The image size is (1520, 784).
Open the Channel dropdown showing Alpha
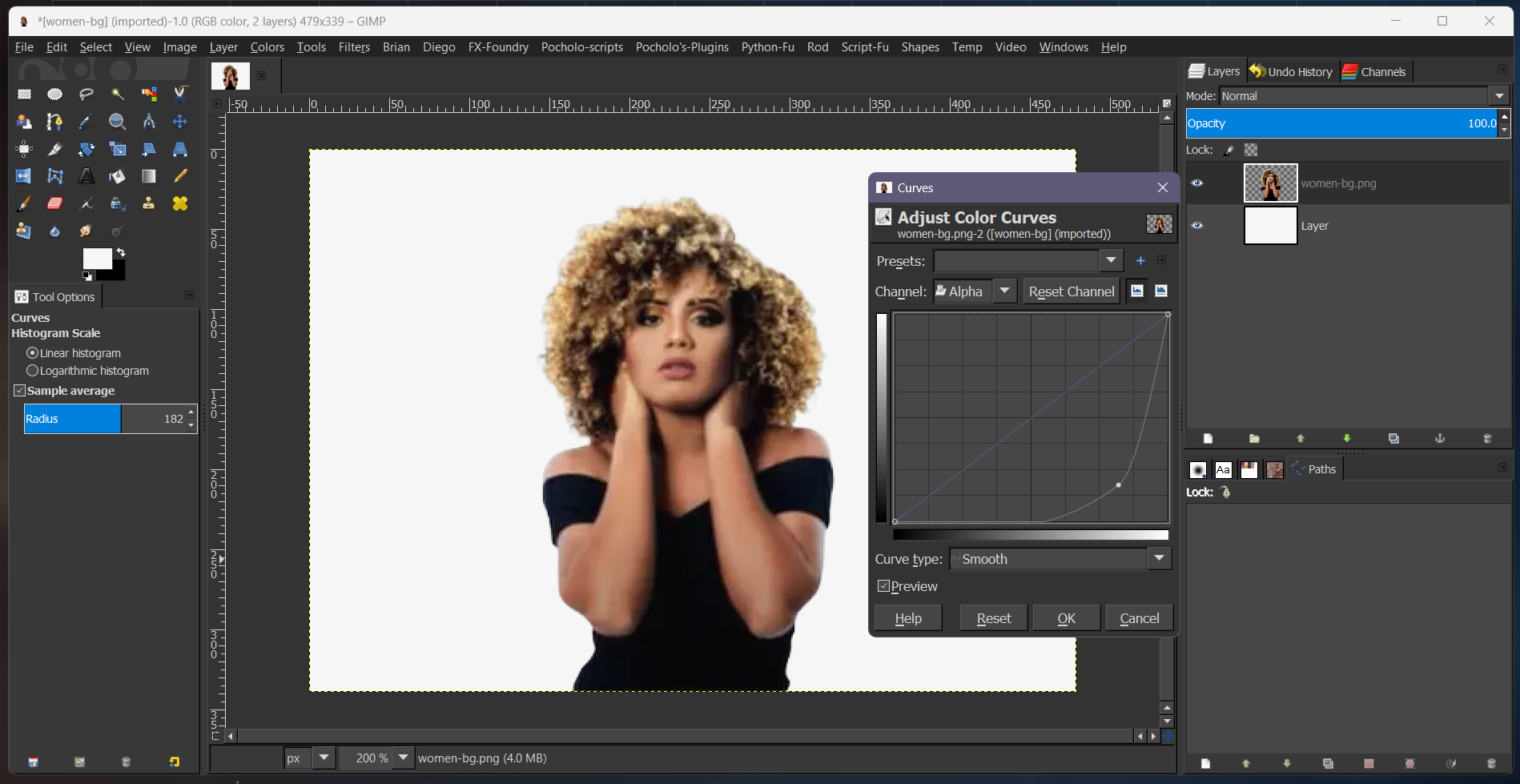click(x=1004, y=291)
